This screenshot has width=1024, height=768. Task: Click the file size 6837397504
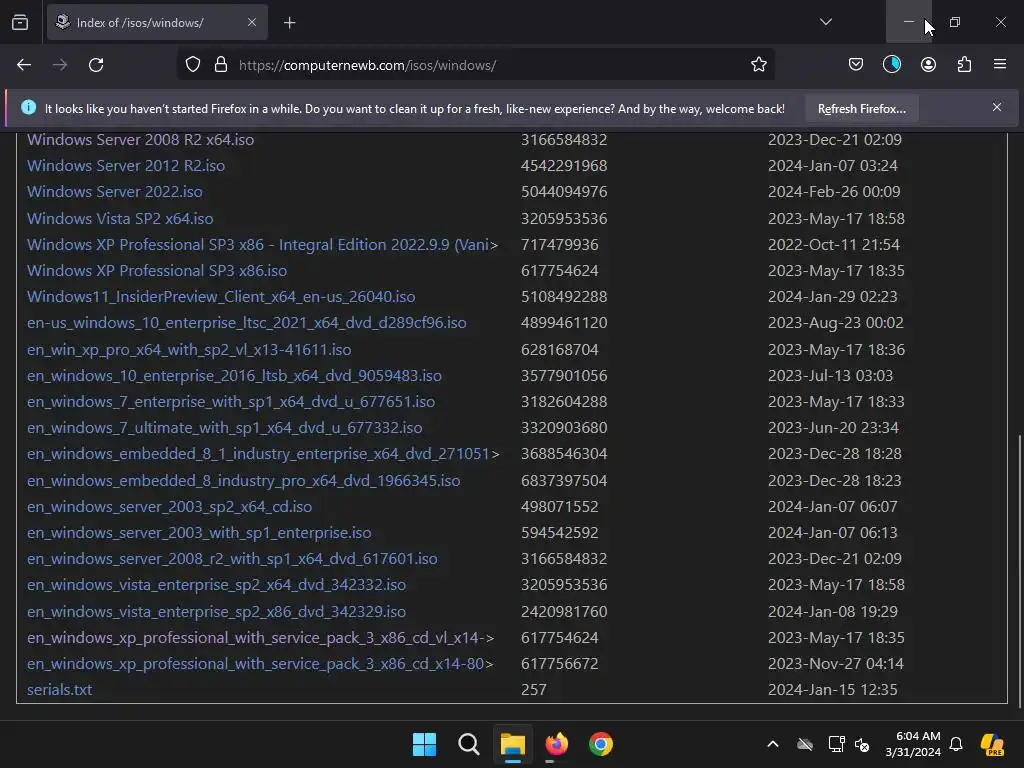point(564,481)
